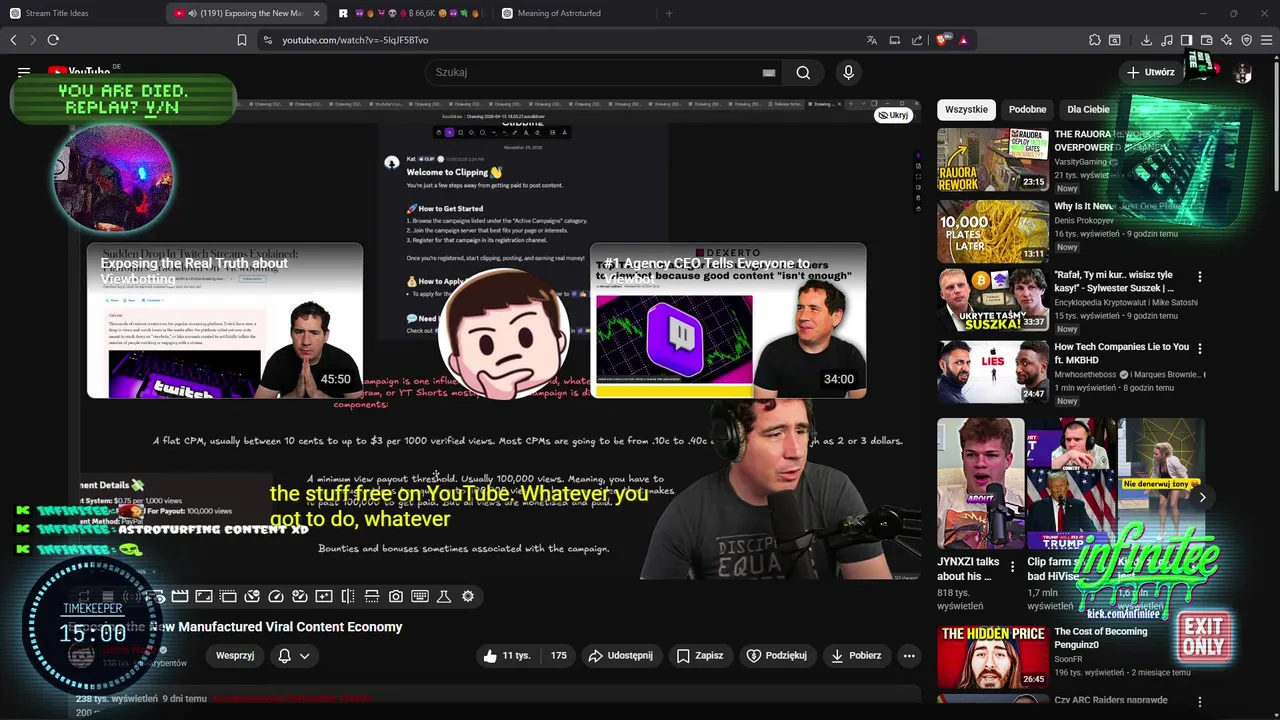
Task: Click the share page icon in address bar
Action: [918, 40]
